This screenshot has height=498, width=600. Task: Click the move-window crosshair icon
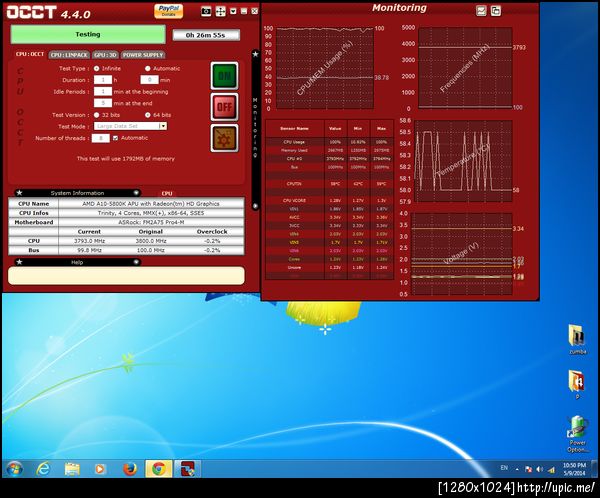point(220,11)
